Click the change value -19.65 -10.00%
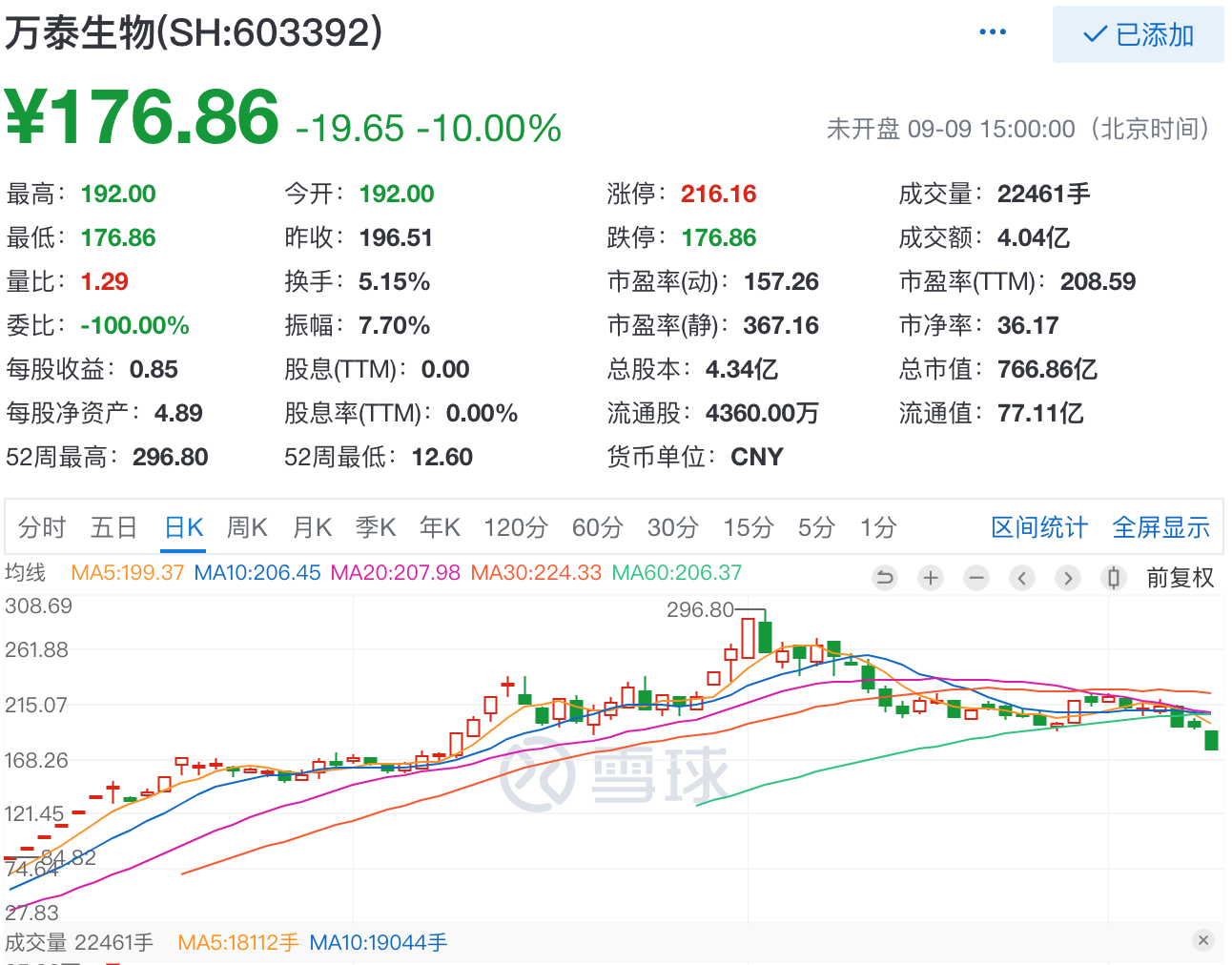Viewport: 1232px width, 965px height. (x=428, y=128)
